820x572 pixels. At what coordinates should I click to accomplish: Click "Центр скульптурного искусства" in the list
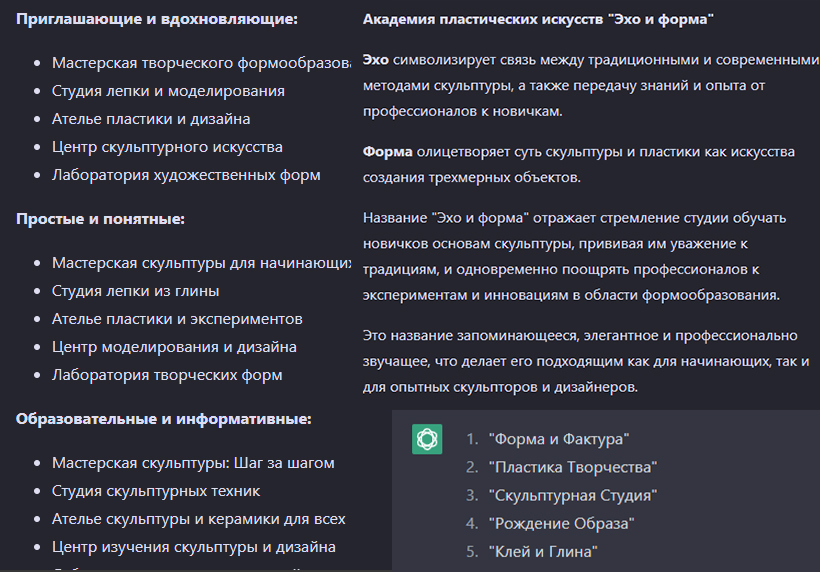point(167,147)
